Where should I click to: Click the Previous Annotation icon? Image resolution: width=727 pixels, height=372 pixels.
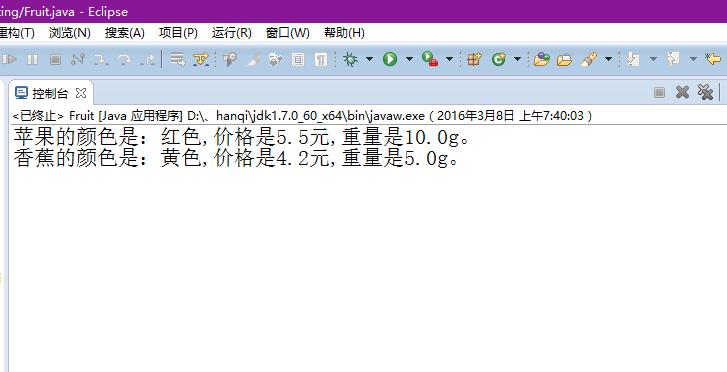pos(673,59)
